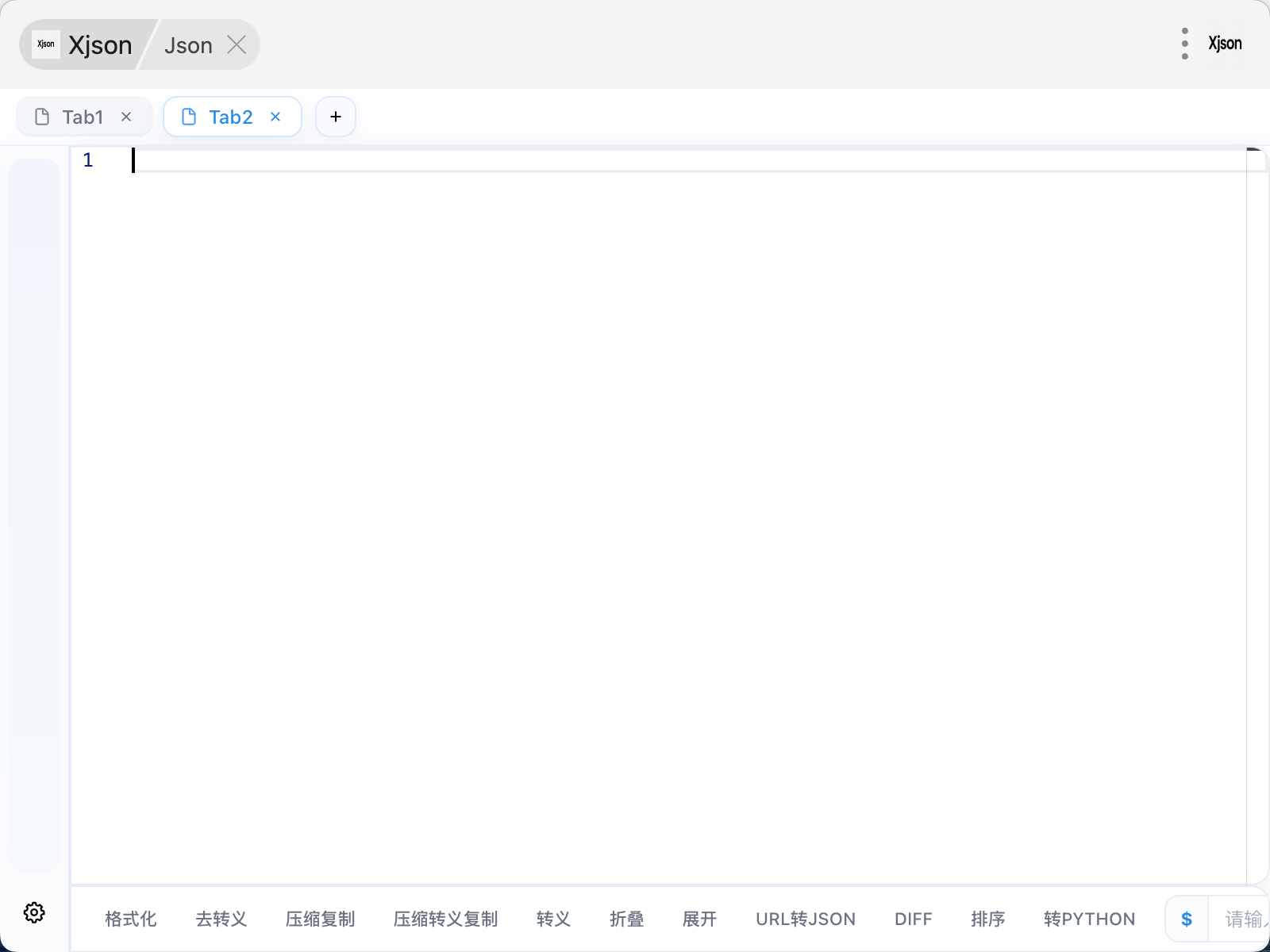Focus the 请输入 path input field

[1239, 919]
